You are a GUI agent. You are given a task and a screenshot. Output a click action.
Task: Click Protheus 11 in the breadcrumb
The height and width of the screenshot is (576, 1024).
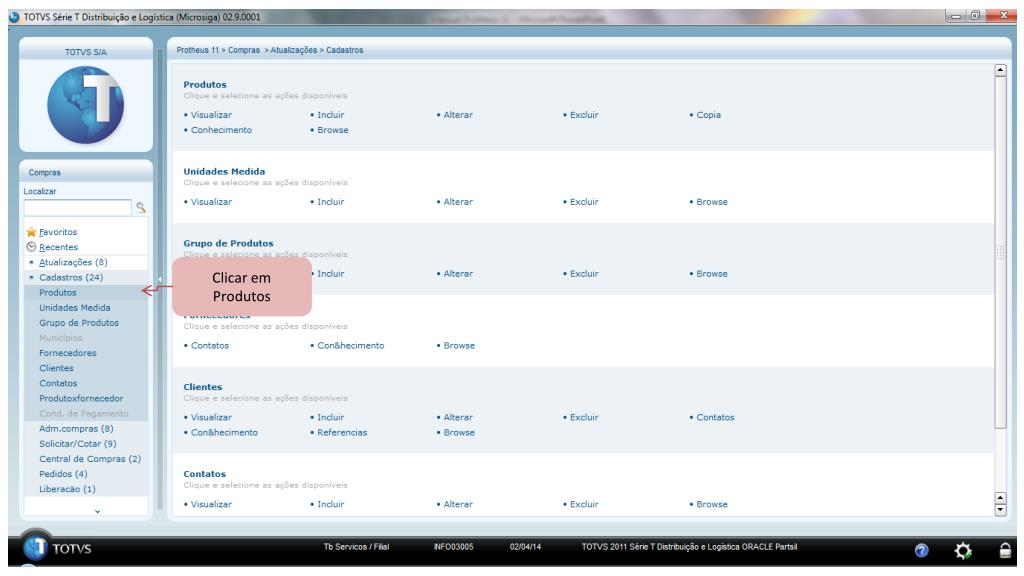(198, 50)
